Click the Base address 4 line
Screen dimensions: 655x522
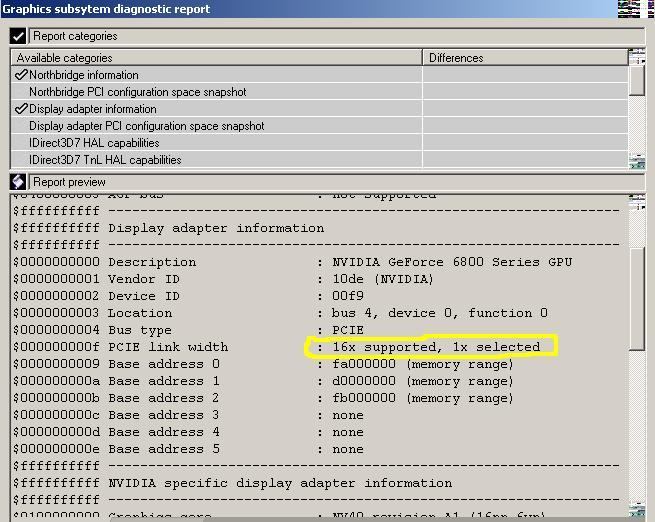[188, 432]
